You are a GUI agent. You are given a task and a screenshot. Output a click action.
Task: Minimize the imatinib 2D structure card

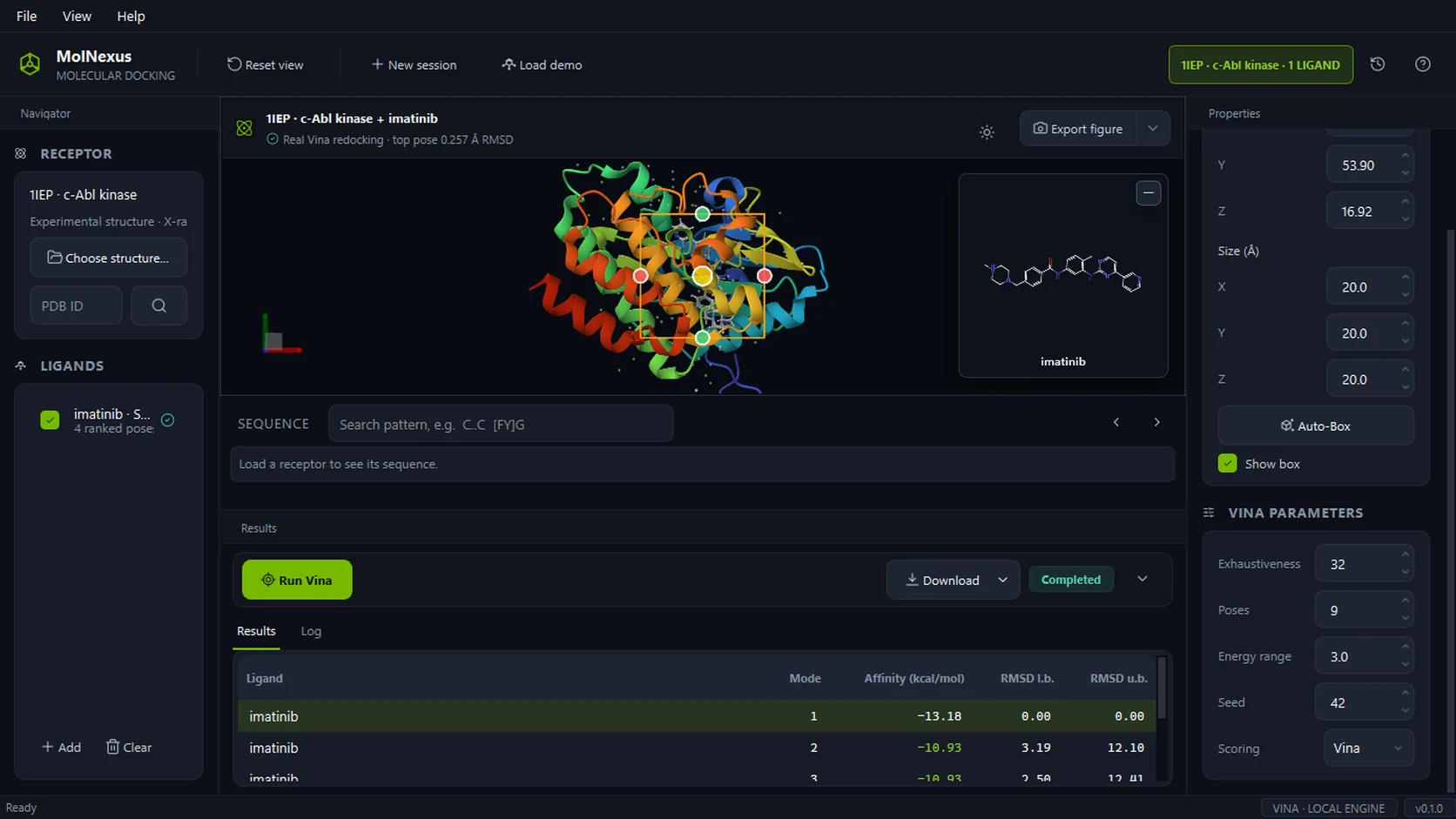click(1149, 193)
